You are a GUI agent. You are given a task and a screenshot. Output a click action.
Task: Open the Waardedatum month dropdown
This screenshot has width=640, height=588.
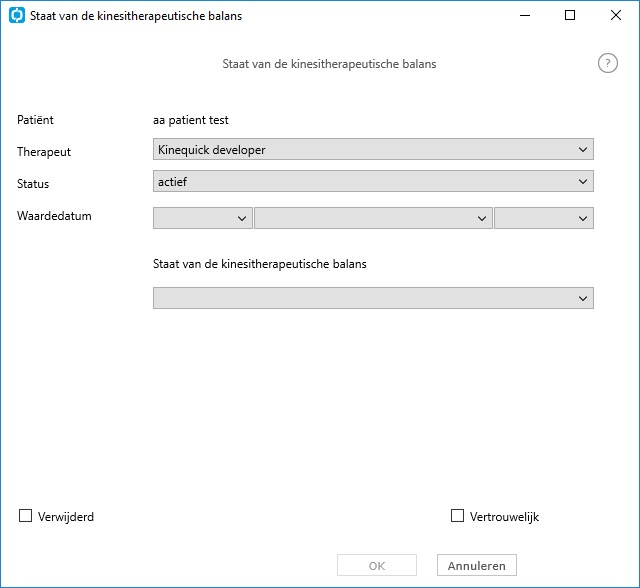(373, 218)
